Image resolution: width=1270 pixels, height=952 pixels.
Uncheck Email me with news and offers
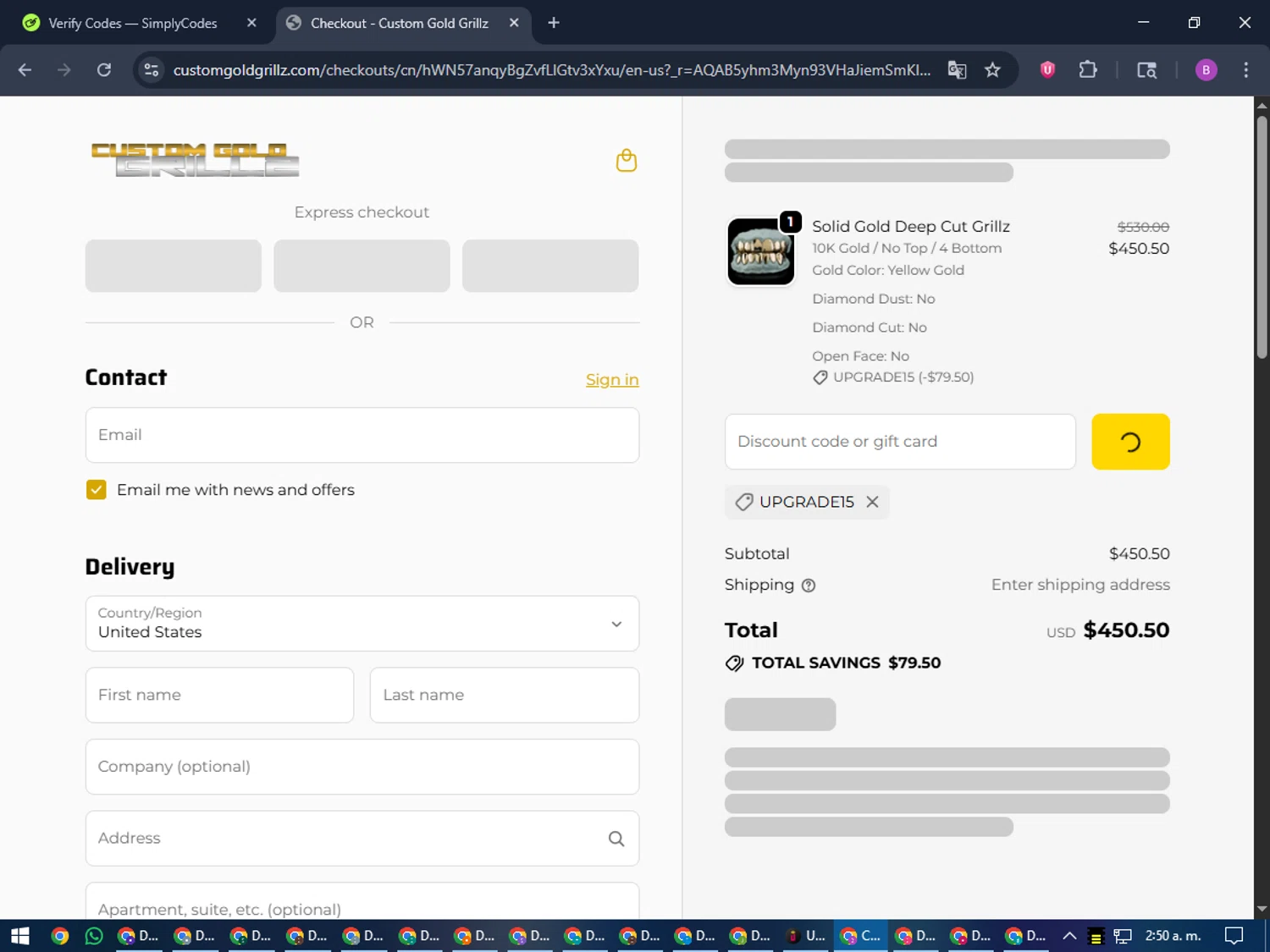(x=97, y=490)
